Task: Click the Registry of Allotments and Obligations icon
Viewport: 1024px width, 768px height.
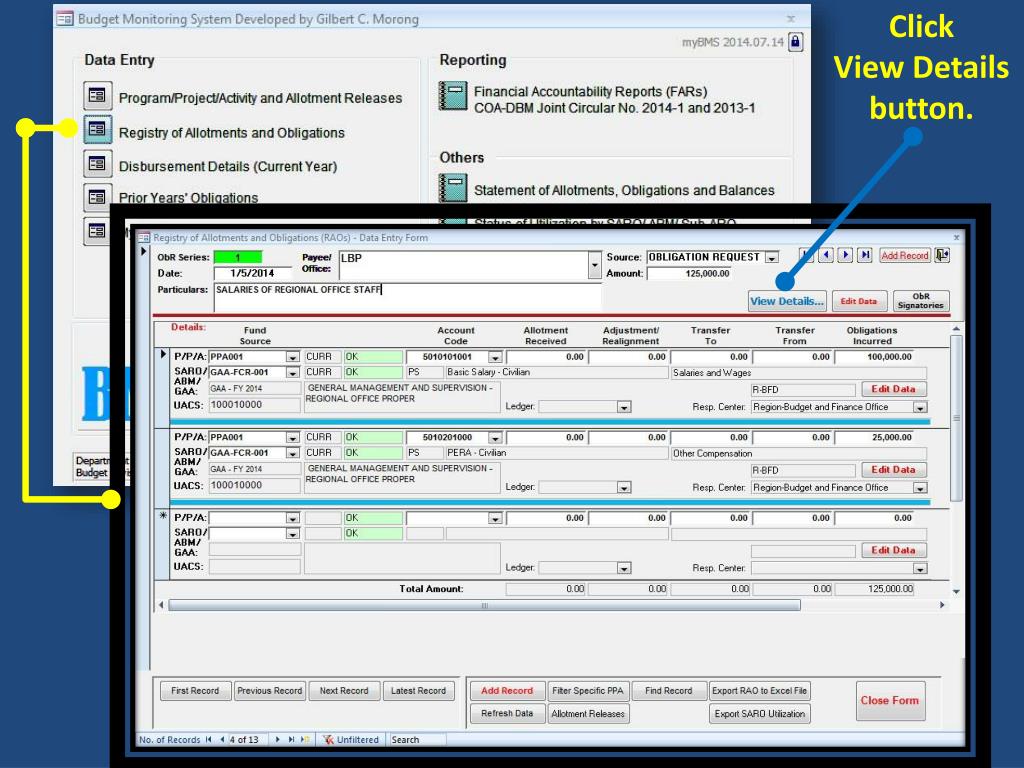Action: click(x=97, y=129)
